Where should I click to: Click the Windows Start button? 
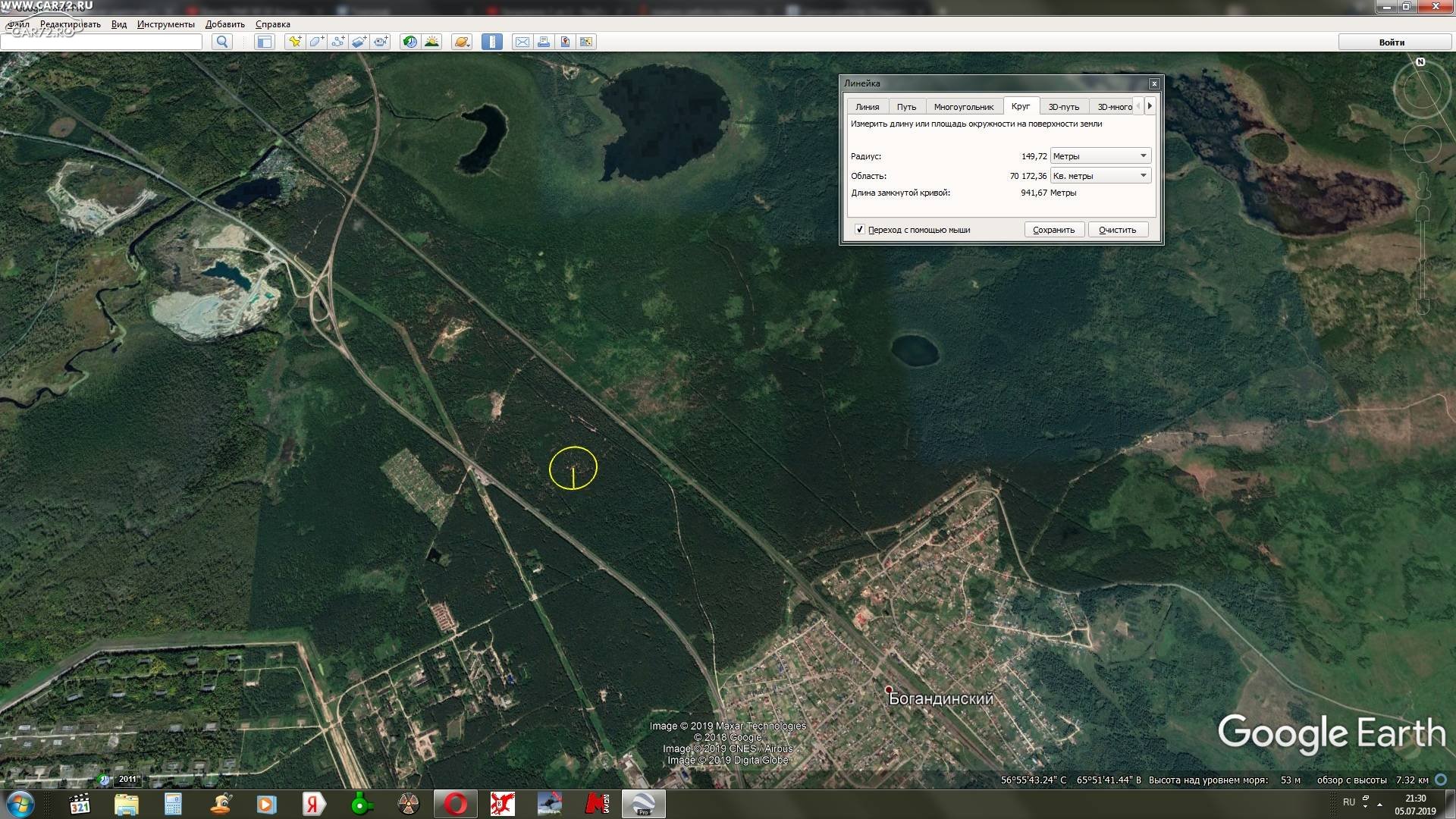[x=20, y=804]
